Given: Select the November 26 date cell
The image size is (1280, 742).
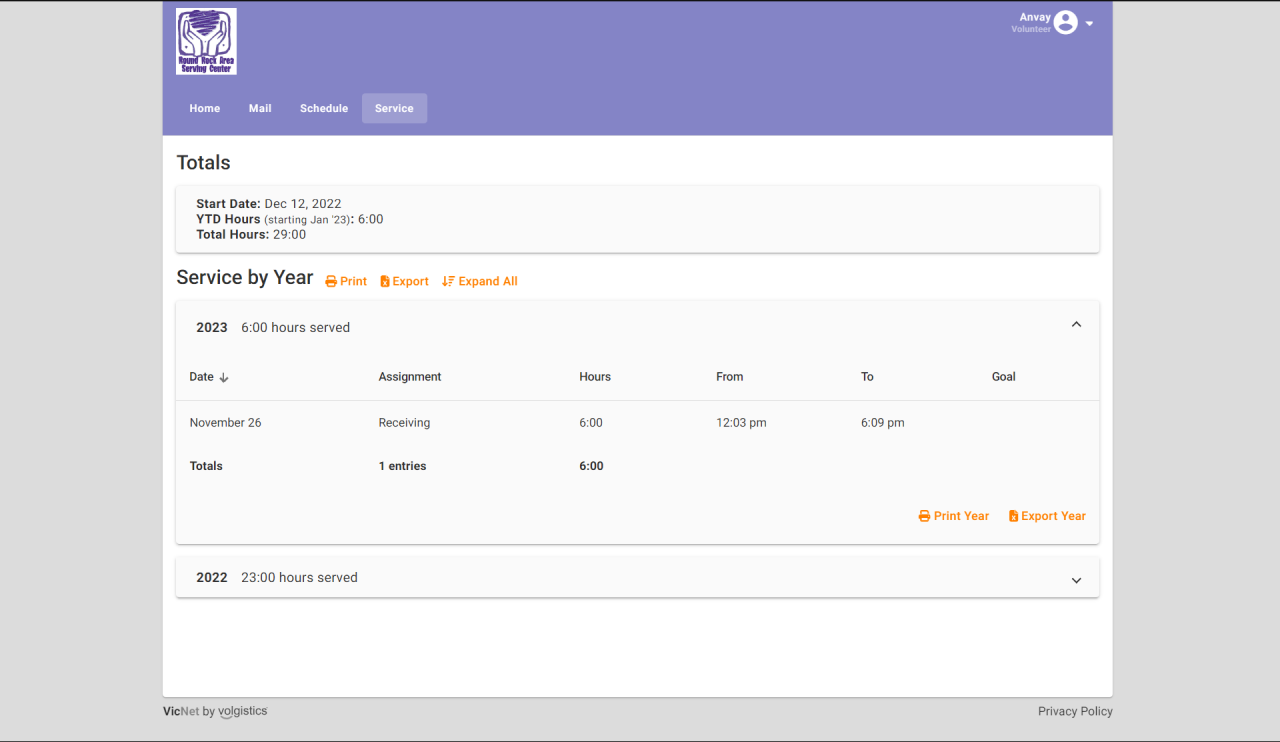Looking at the screenshot, I should click(x=226, y=423).
